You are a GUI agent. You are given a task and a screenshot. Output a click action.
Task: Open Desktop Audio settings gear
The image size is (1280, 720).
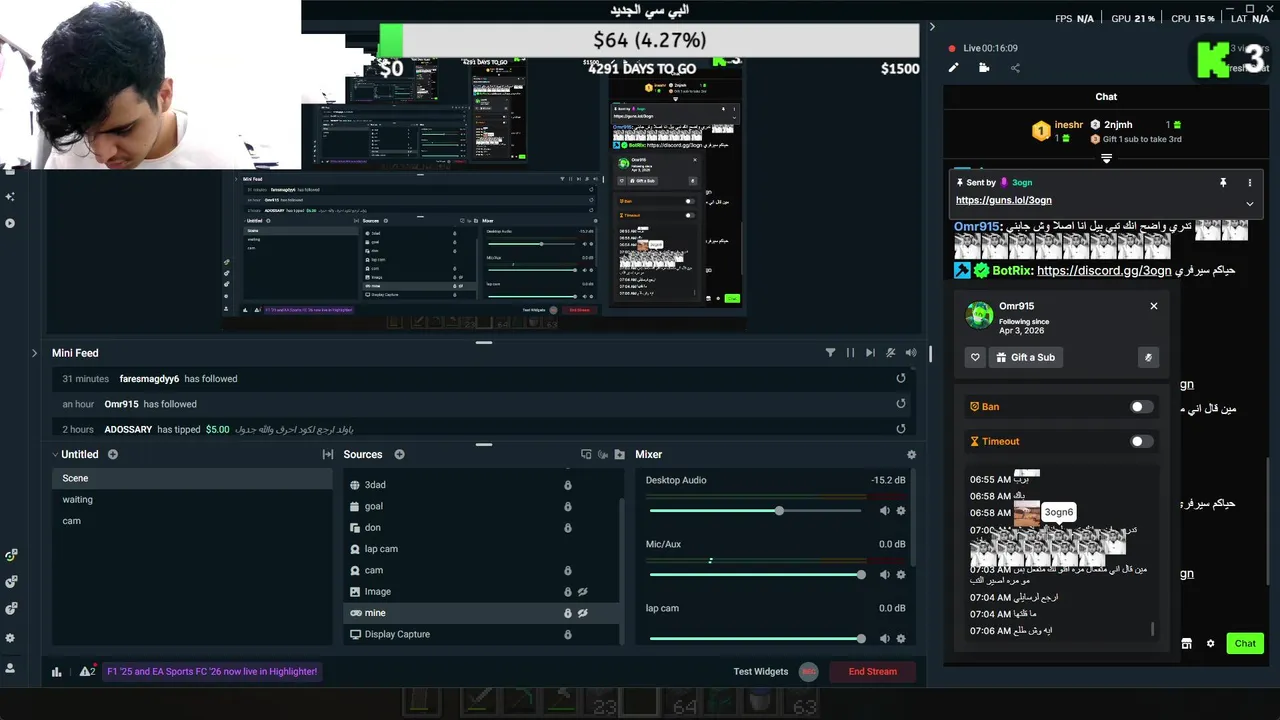[x=901, y=511]
